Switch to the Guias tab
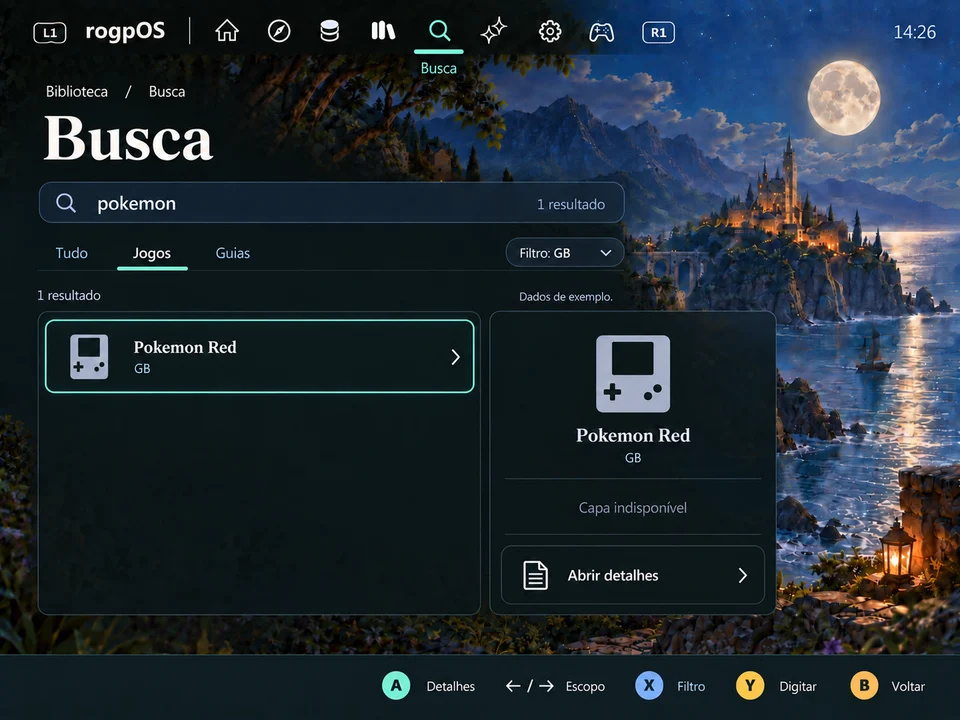 (x=233, y=253)
